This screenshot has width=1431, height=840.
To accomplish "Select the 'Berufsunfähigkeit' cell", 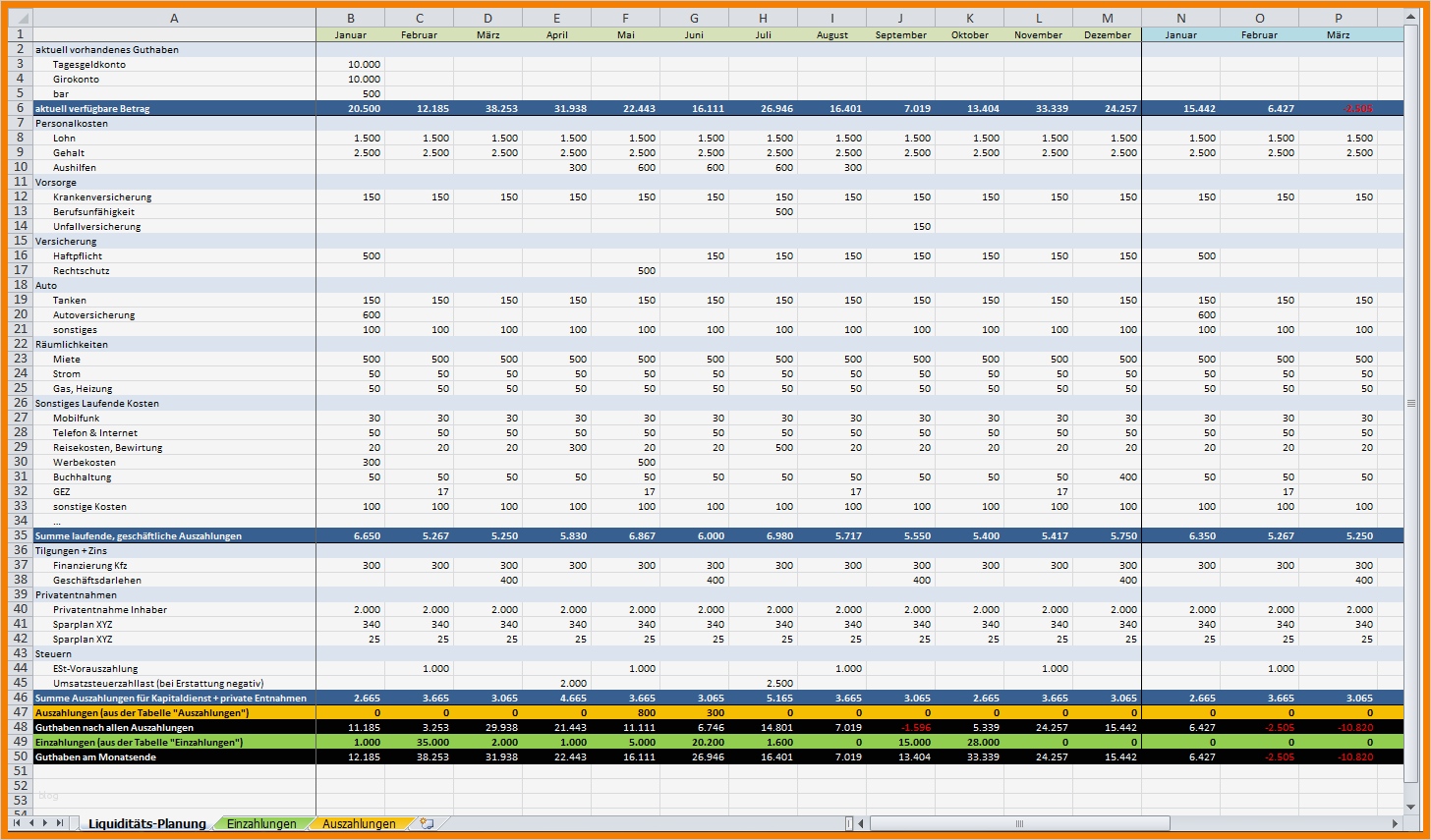I will click(x=174, y=211).
